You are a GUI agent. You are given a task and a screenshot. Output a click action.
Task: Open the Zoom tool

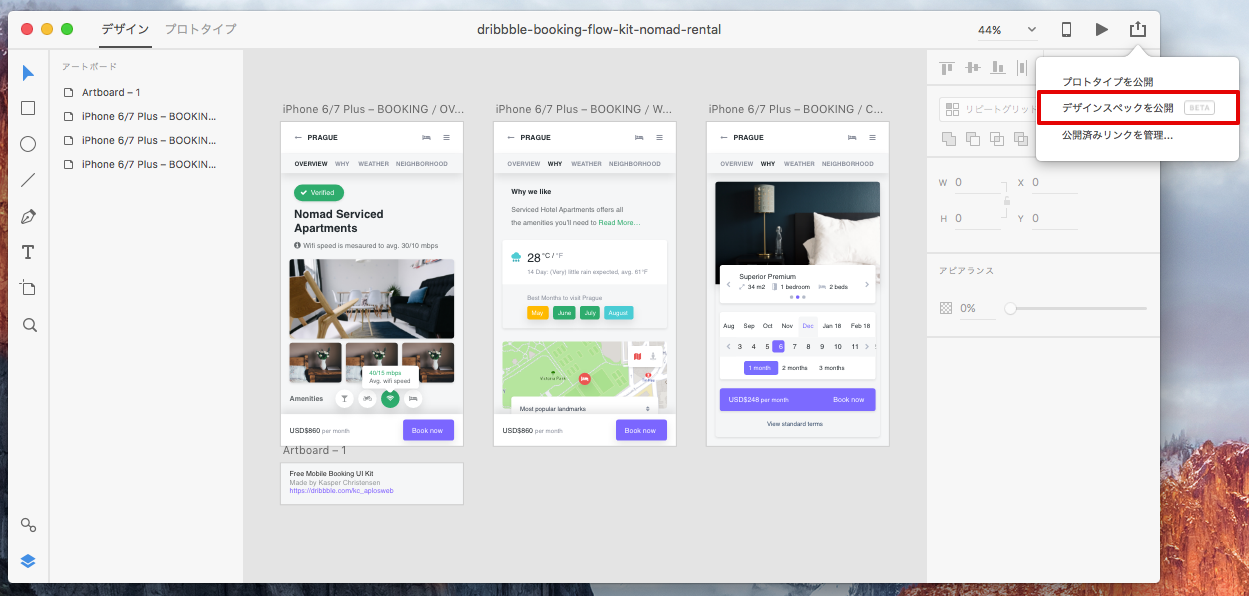point(28,324)
